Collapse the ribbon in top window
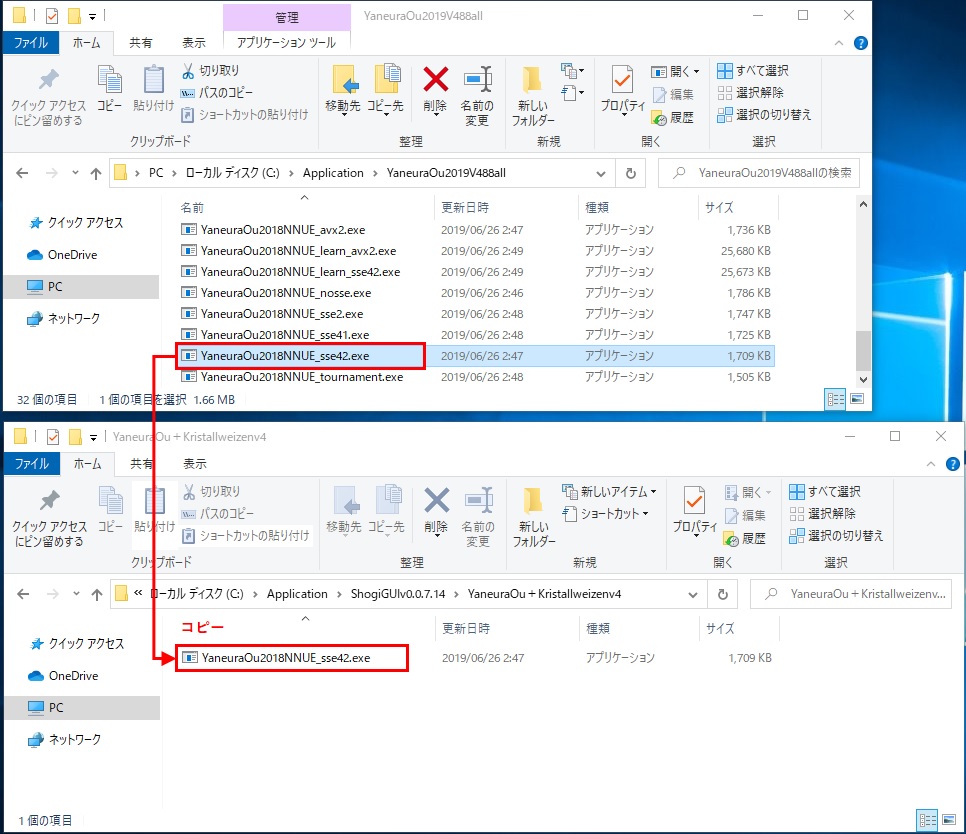The width and height of the screenshot is (966, 834). click(x=838, y=43)
